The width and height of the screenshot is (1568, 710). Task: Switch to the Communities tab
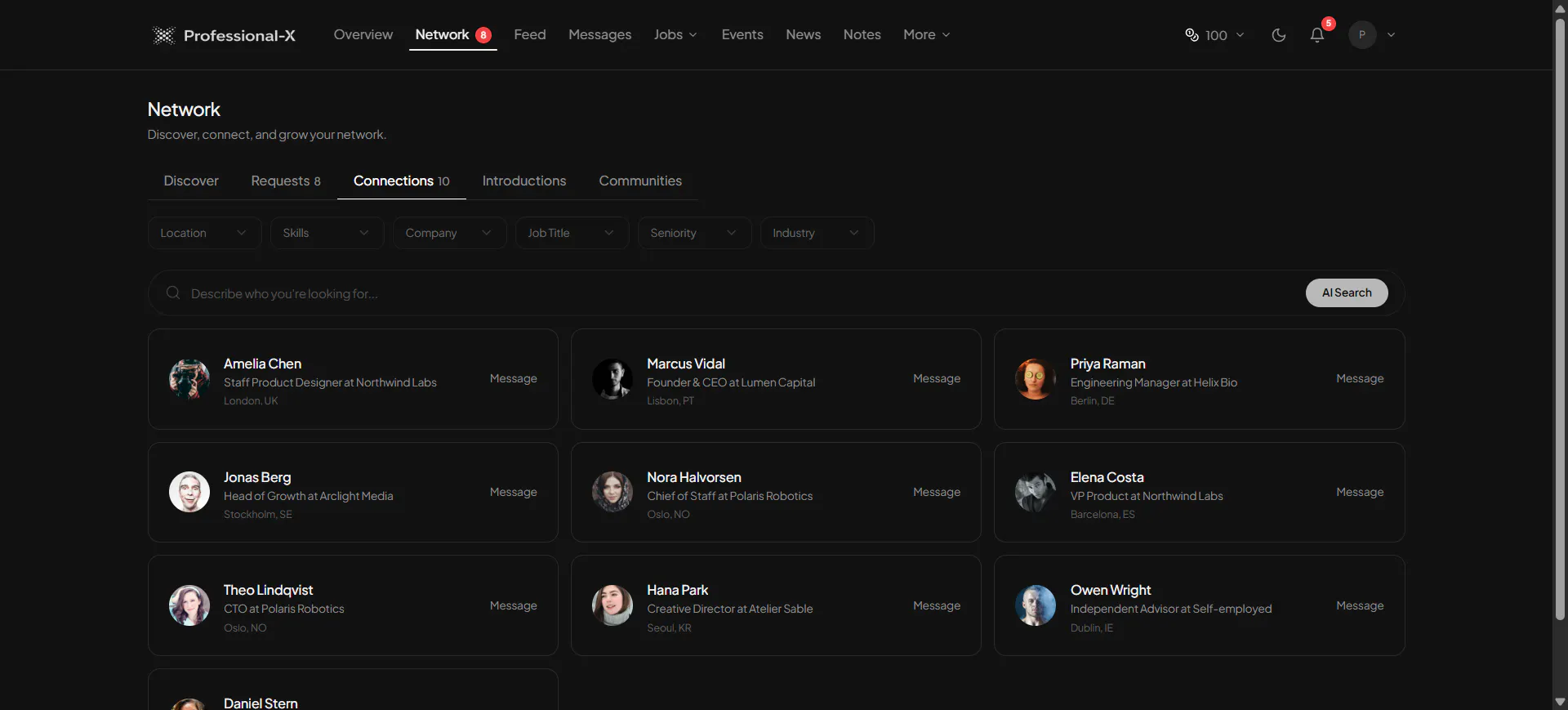click(x=640, y=181)
